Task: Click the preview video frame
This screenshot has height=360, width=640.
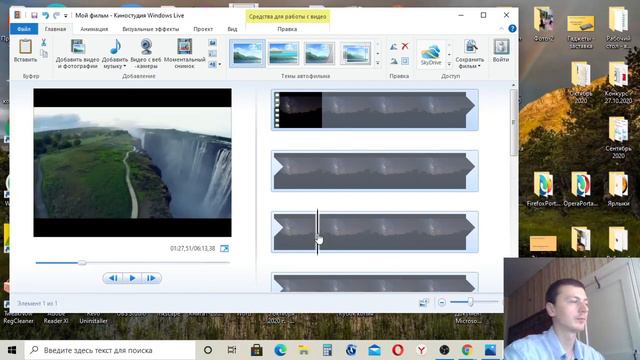Action: click(132, 162)
